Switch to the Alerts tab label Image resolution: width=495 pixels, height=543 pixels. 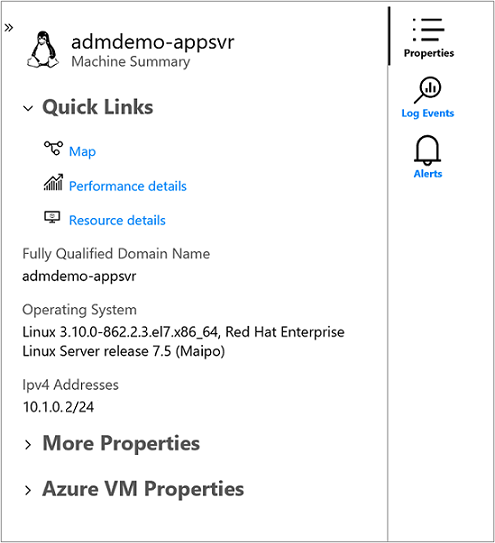click(x=428, y=173)
